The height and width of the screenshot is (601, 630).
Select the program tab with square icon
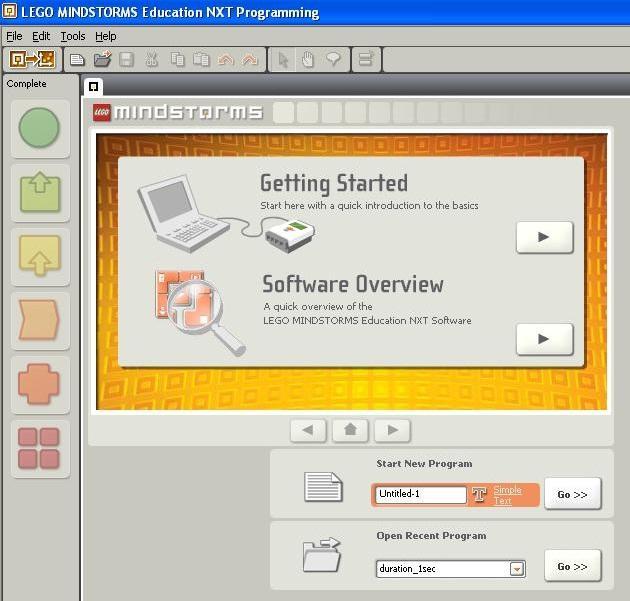click(93, 86)
